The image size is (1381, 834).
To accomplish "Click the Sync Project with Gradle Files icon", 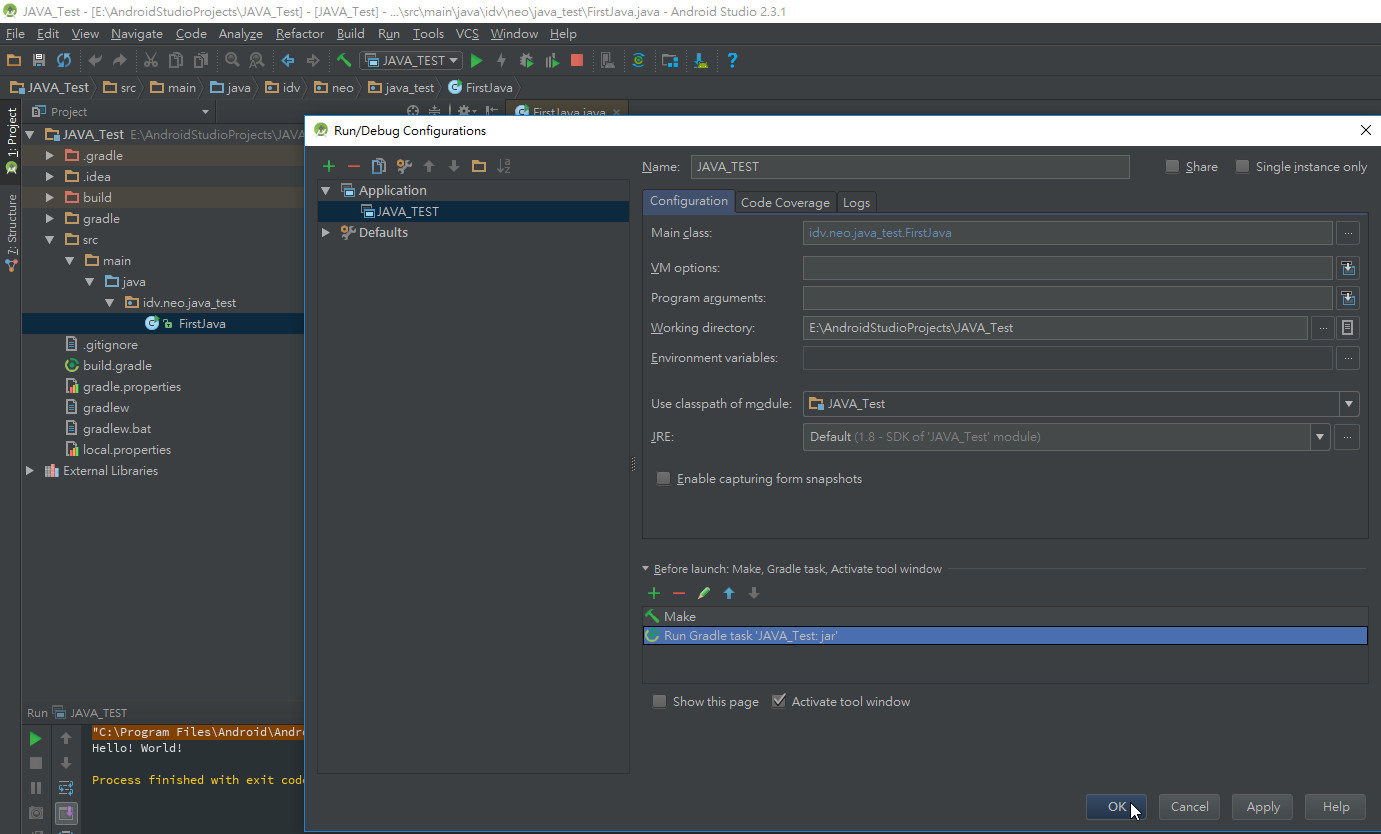I will (638, 60).
